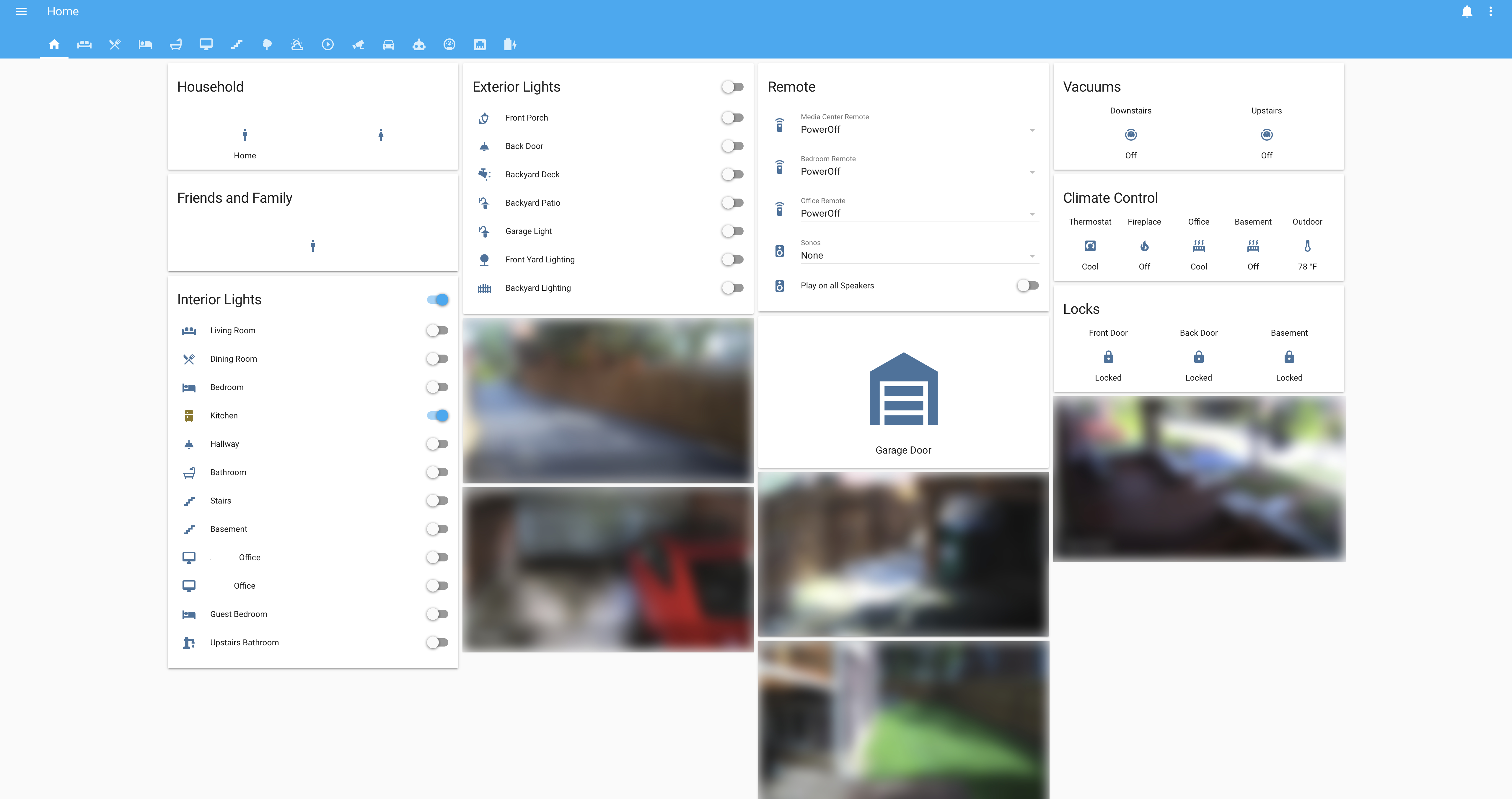Open the three-dot overflow menu

1490,12
